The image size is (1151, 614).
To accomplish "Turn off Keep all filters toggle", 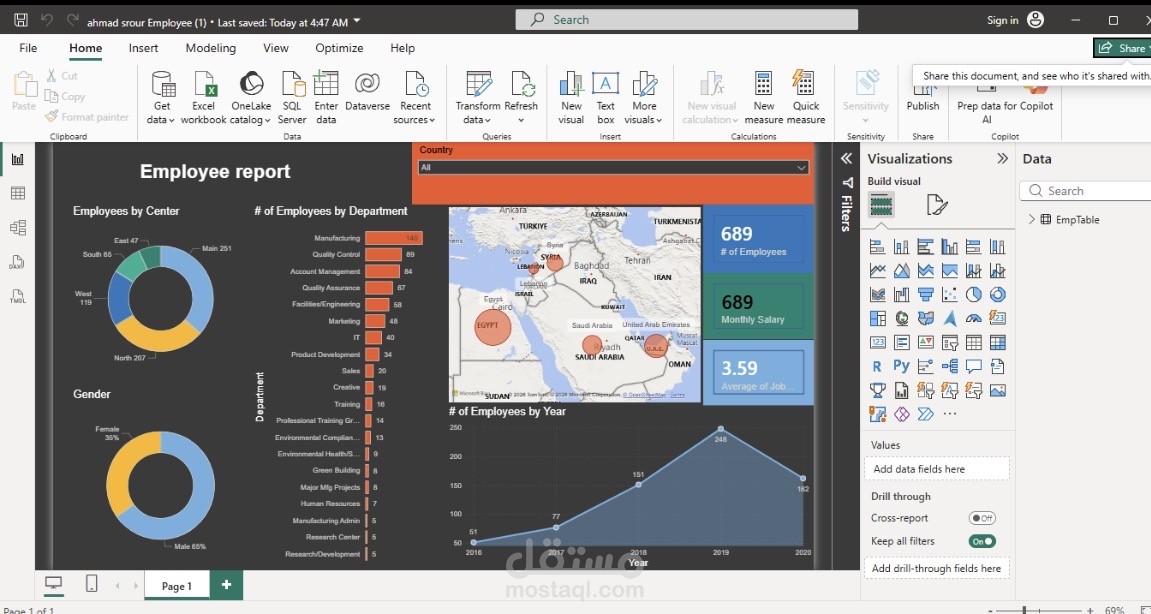I will [x=982, y=541].
